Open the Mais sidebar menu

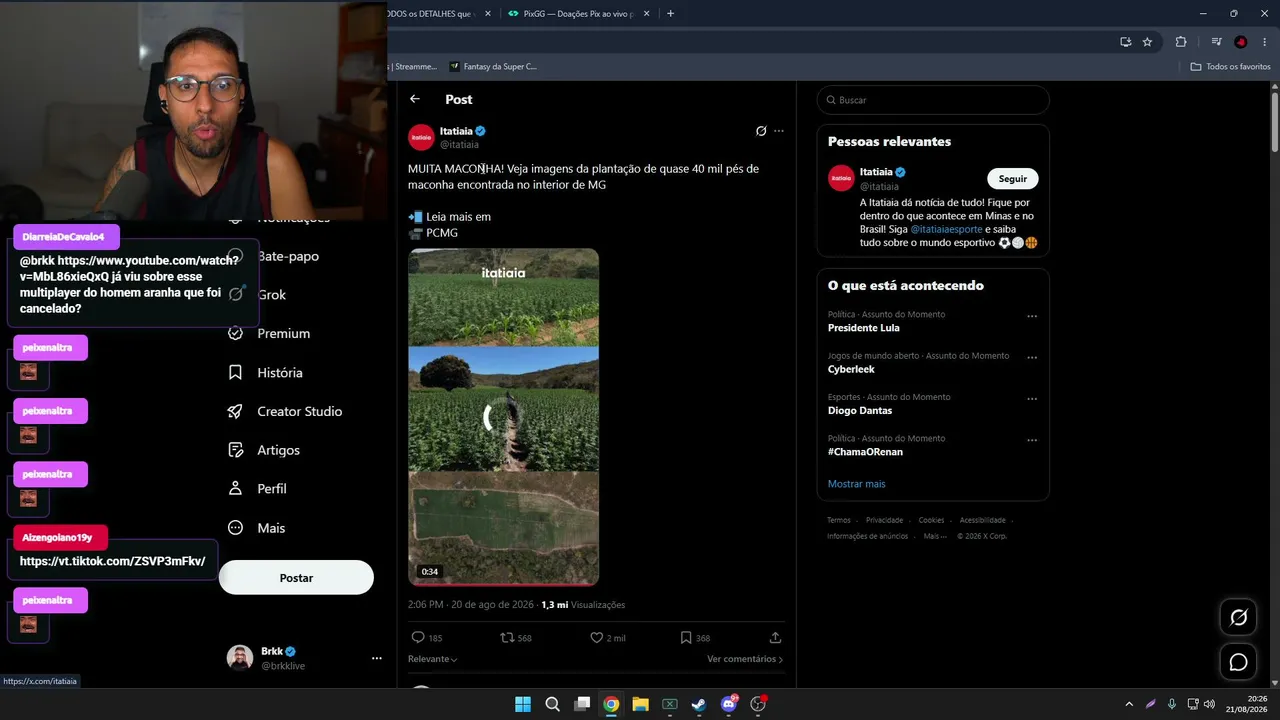257,528
